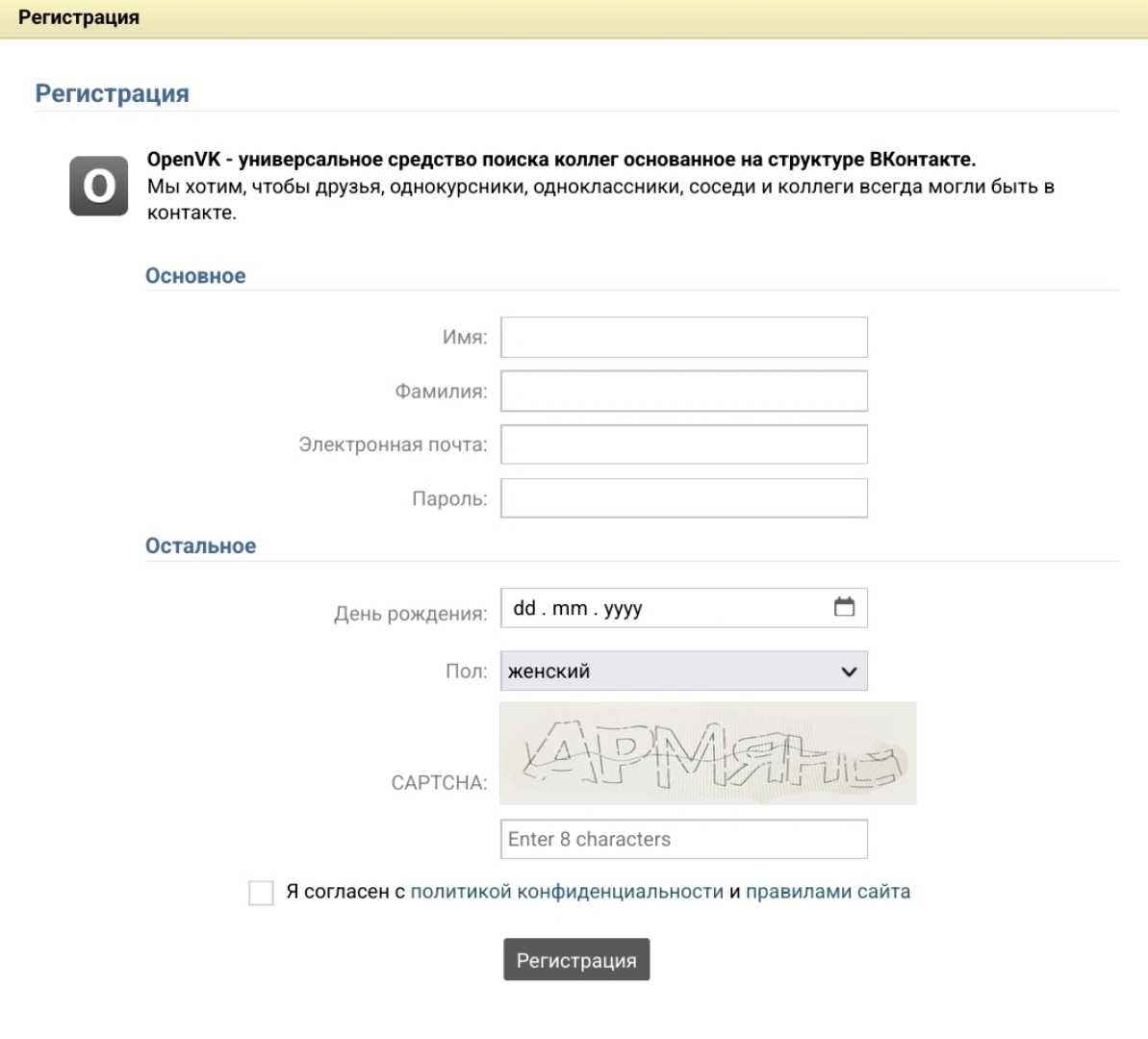Select the month portion of birthday

pos(570,608)
